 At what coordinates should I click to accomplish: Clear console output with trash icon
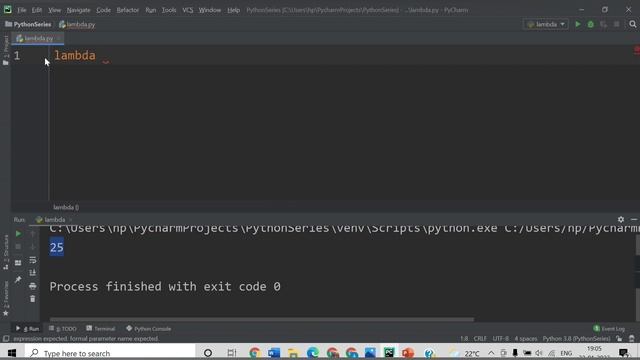pyautogui.click(x=33, y=299)
